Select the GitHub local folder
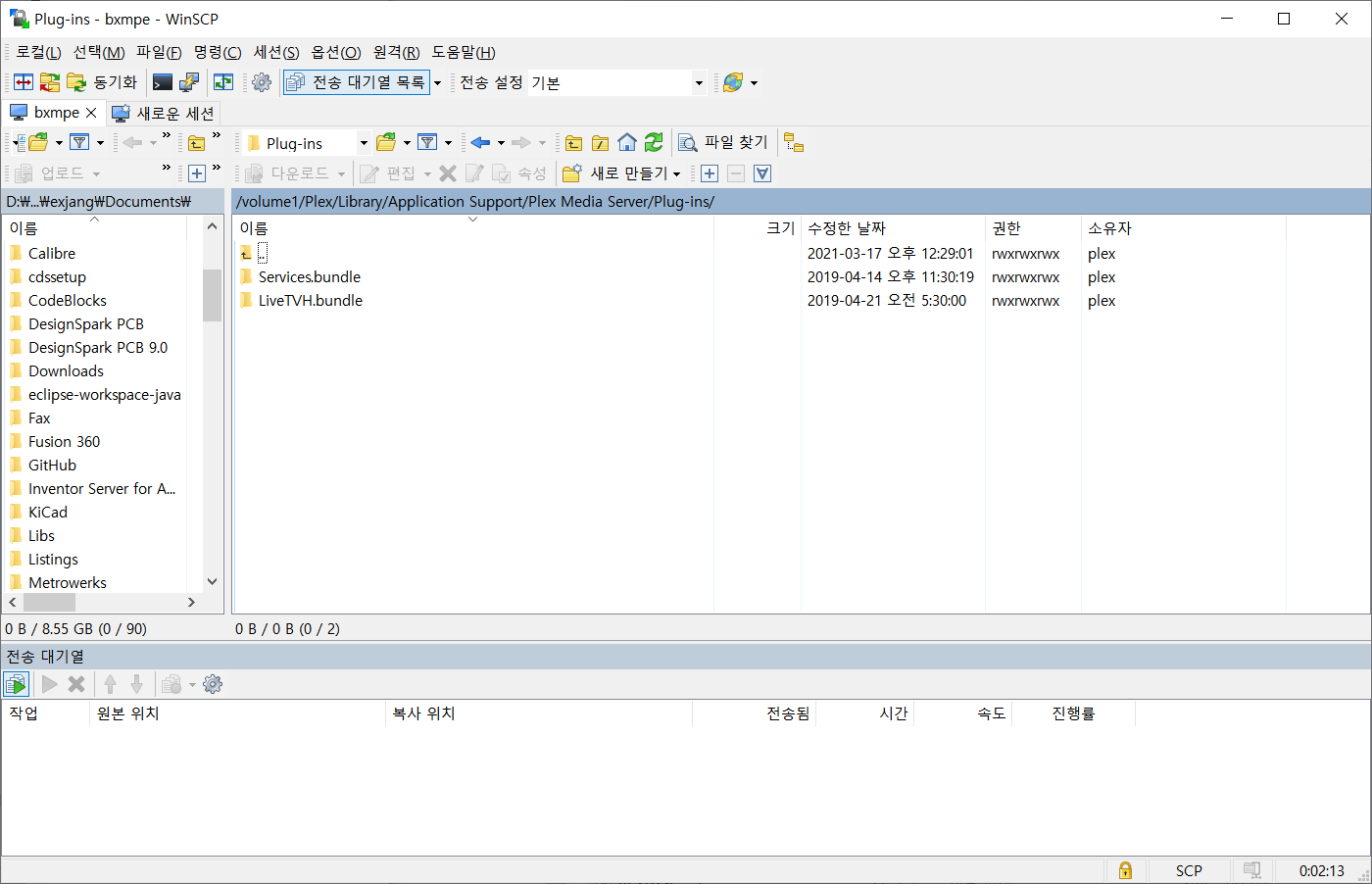This screenshot has width=1372, height=884. 42,465
